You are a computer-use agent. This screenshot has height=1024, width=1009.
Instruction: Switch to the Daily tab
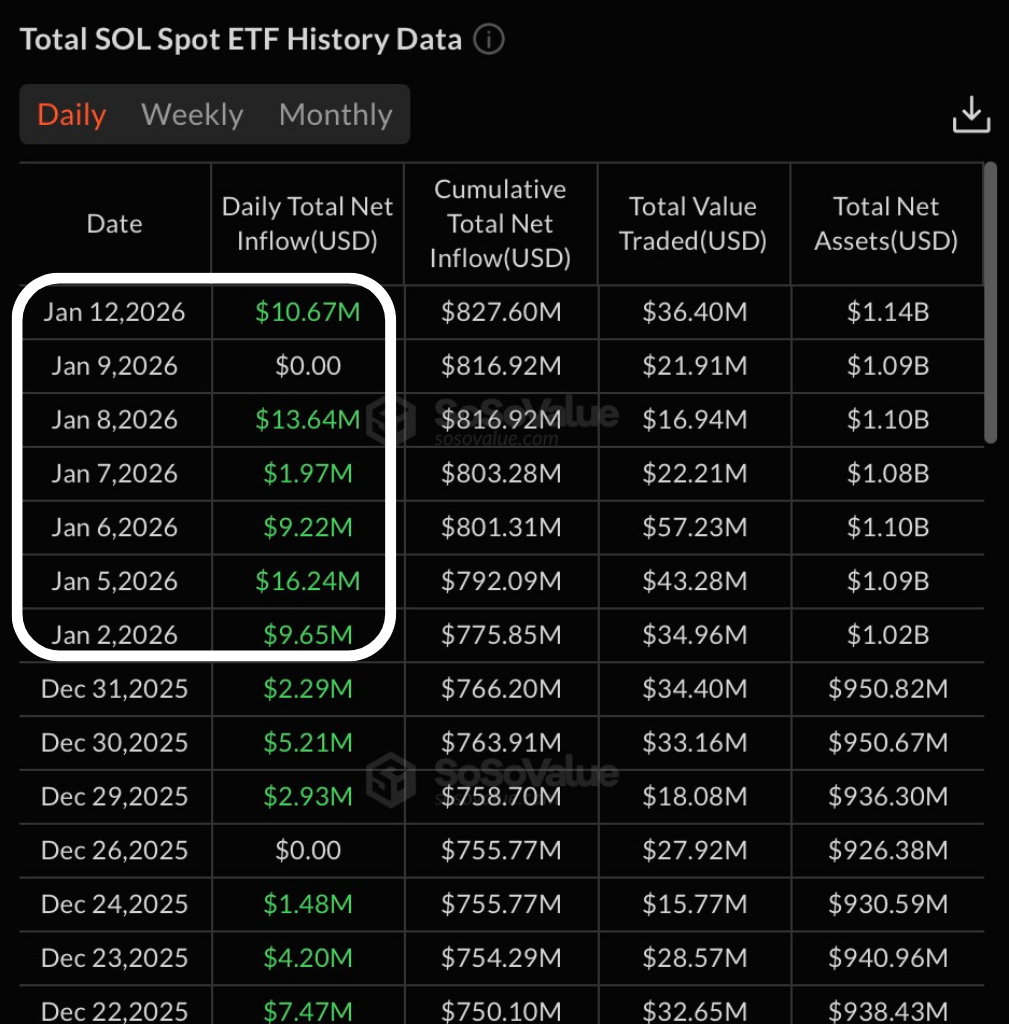point(71,115)
